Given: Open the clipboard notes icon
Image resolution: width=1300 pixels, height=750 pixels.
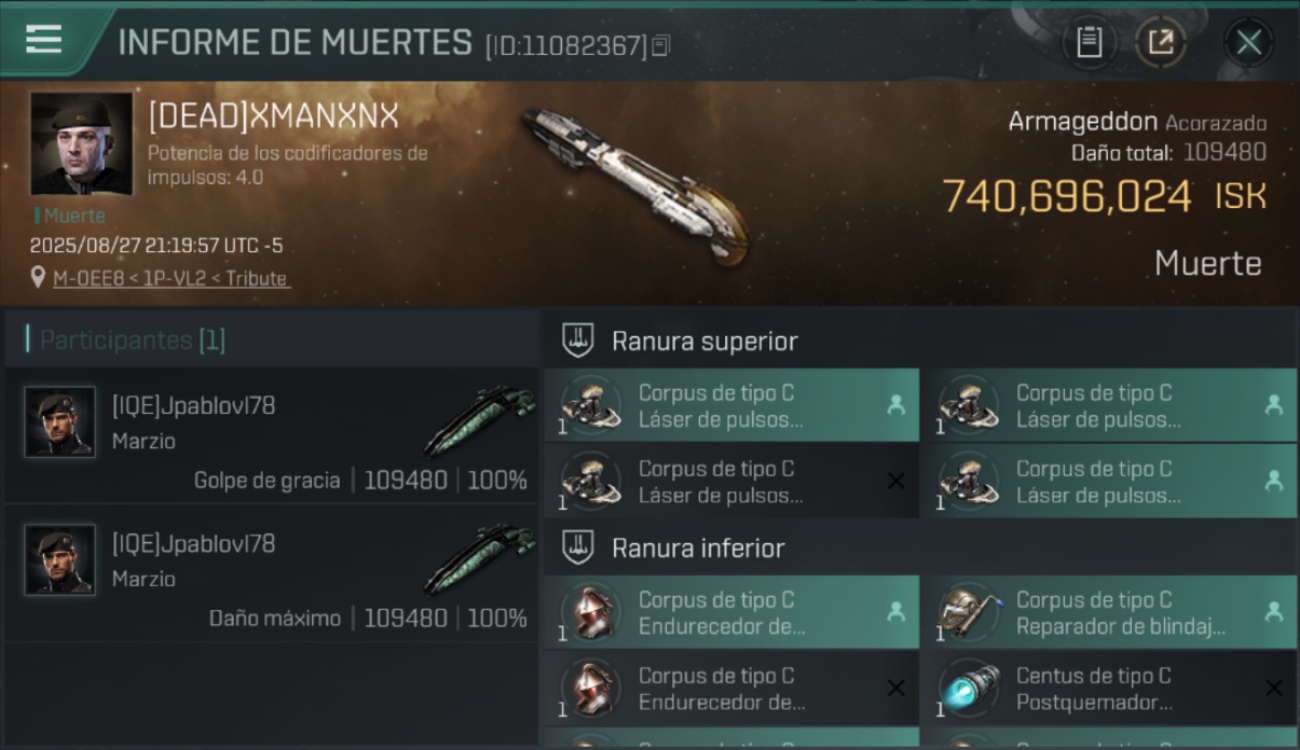Looking at the screenshot, I should tap(1089, 42).
